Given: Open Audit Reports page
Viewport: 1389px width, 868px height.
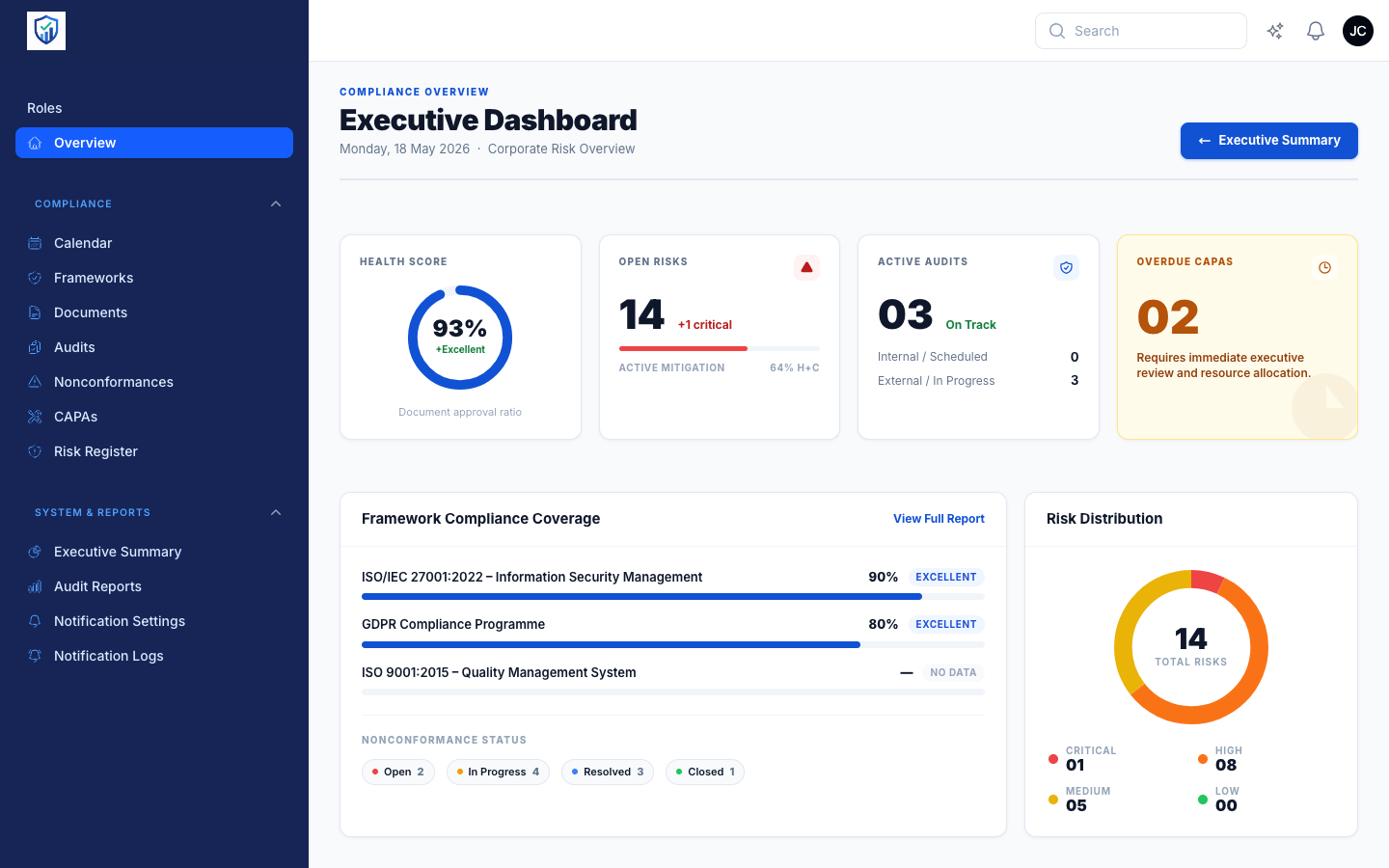Looking at the screenshot, I should [x=154, y=586].
